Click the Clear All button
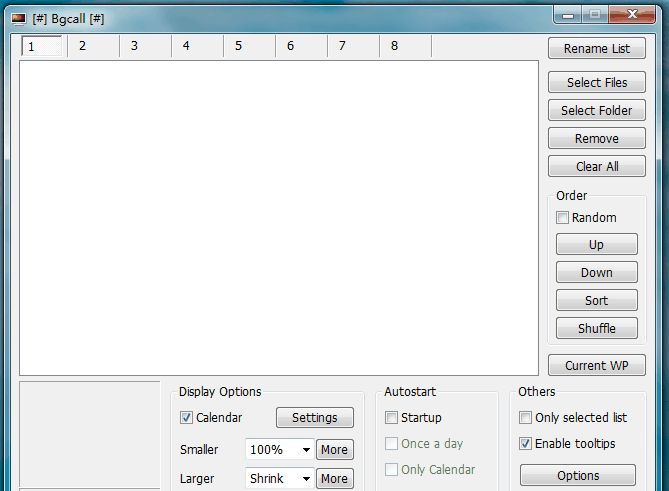669x491 pixels. tap(597, 167)
